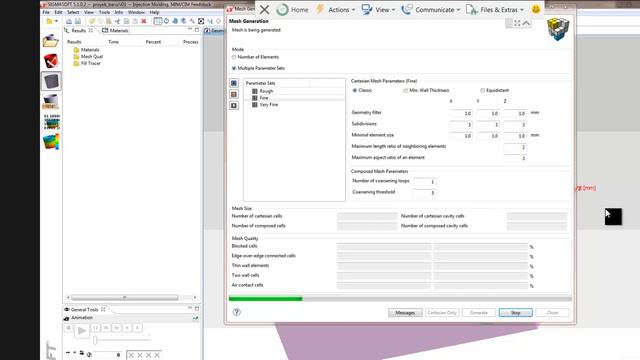Open the Files & Extras dropdown
This screenshot has height=360, width=640.
click(x=494, y=9)
